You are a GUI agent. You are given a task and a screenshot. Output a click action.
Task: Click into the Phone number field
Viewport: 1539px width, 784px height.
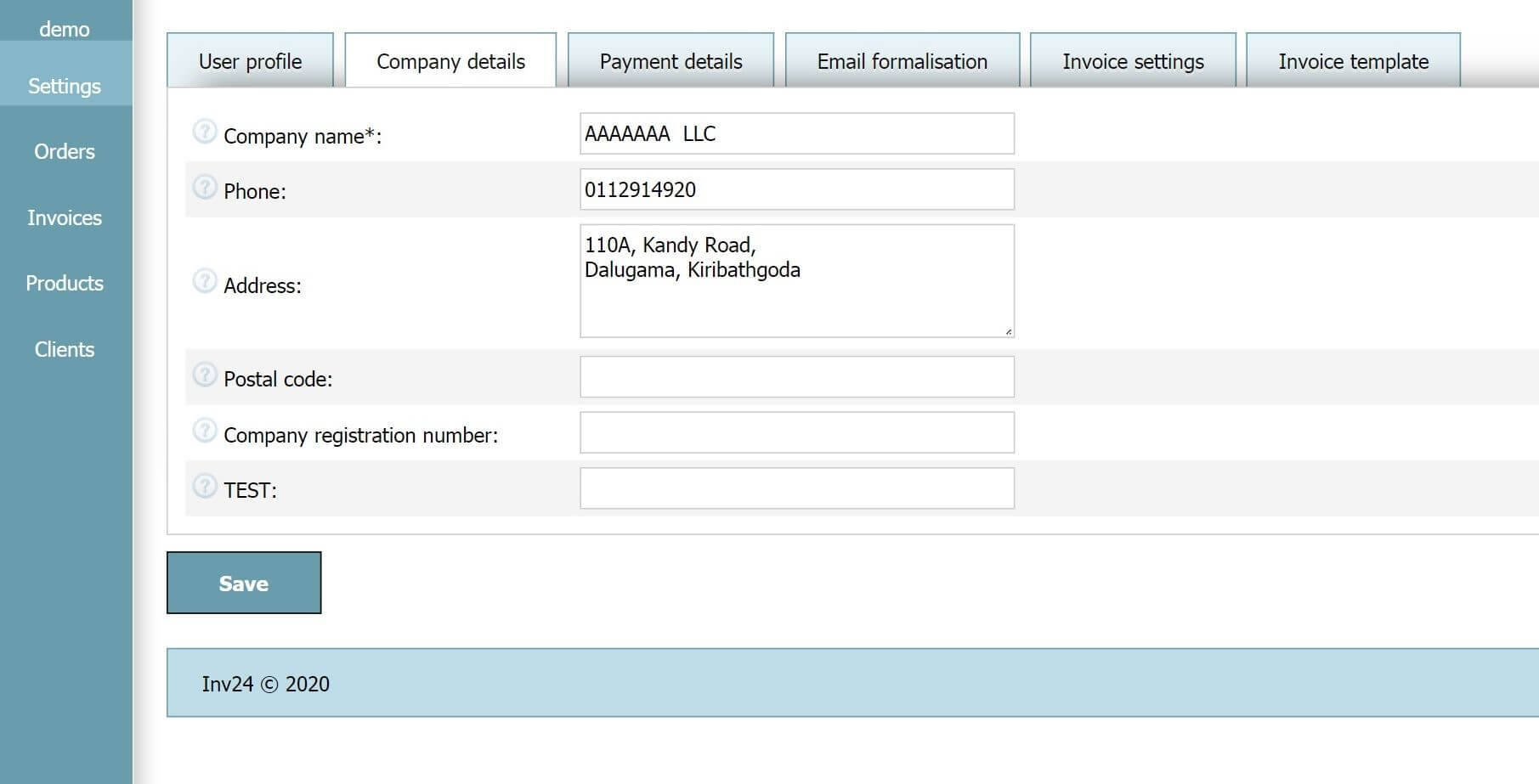pos(797,189)
